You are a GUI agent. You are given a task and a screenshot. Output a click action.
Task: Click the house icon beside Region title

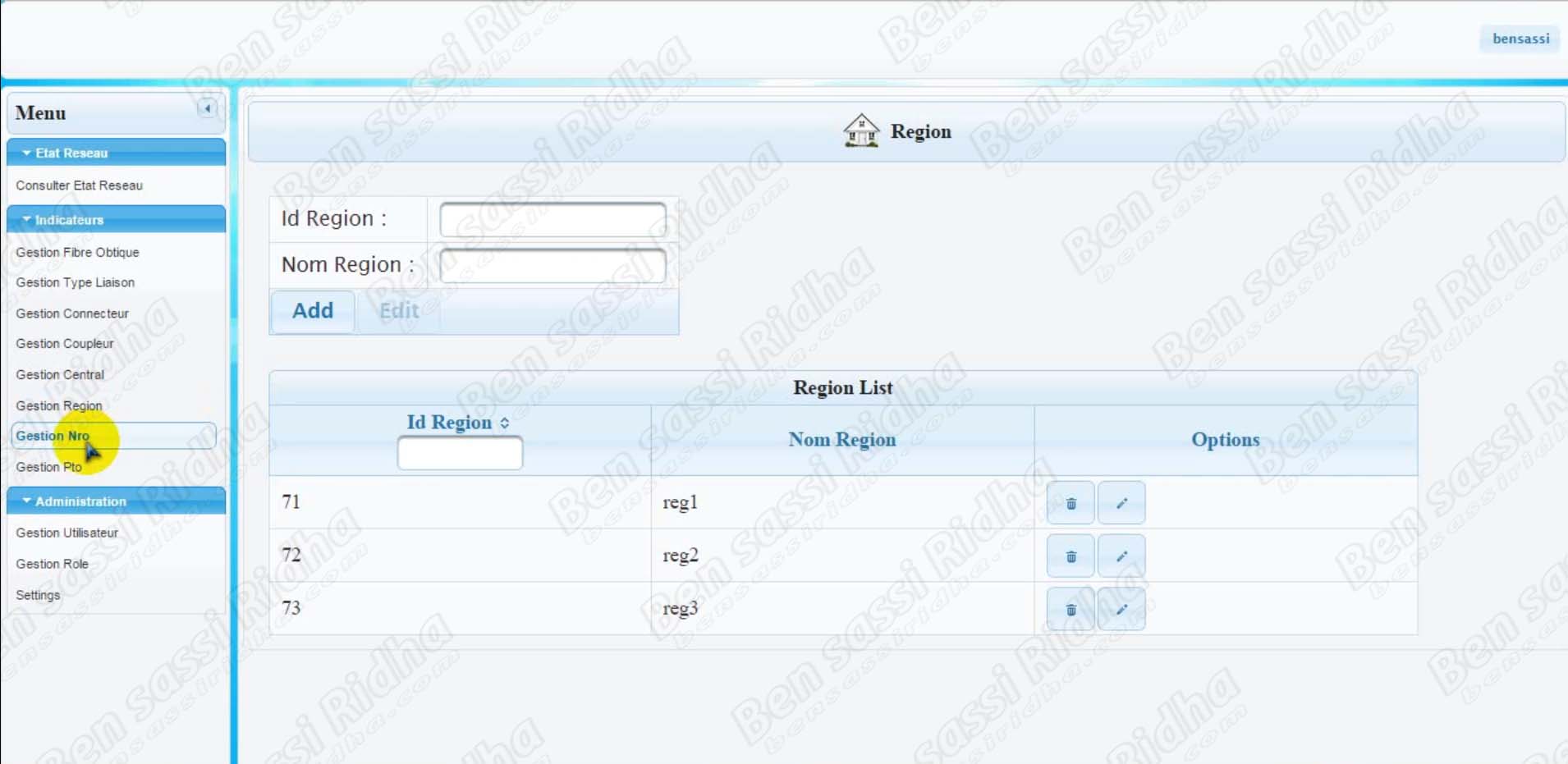point(860,131)
